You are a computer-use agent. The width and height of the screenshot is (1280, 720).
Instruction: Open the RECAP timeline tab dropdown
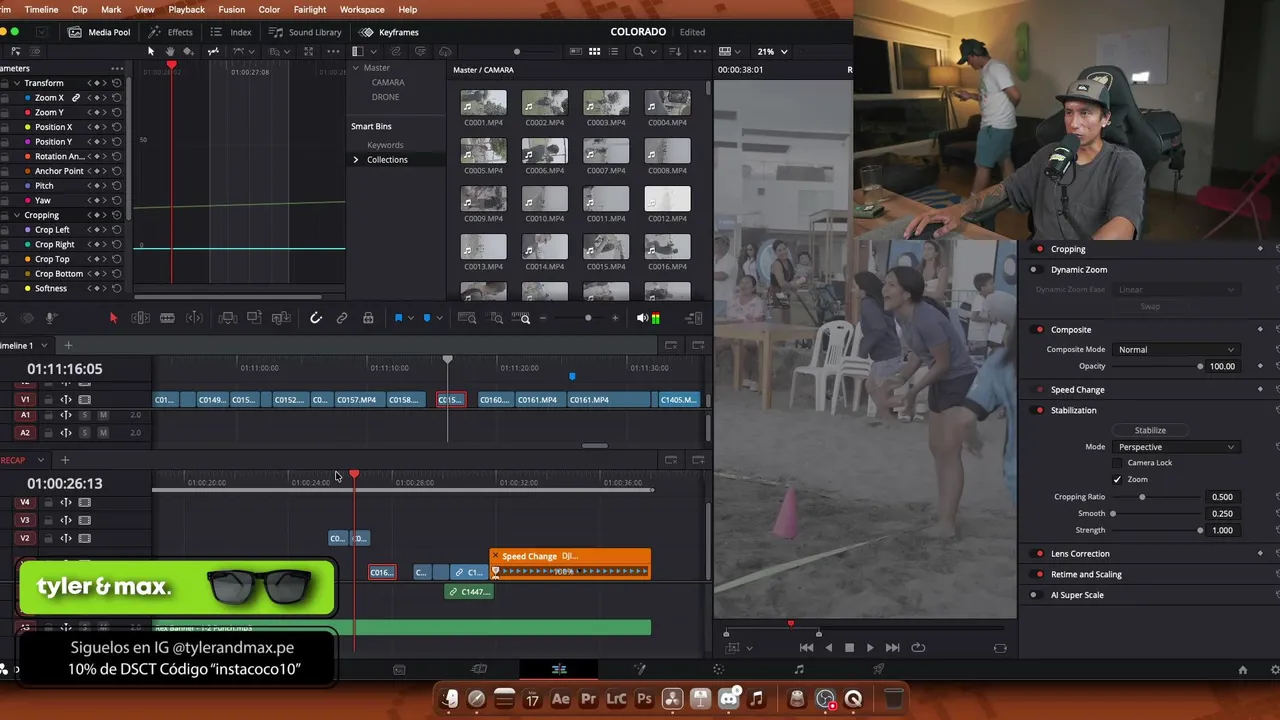[x=40, y=460]
